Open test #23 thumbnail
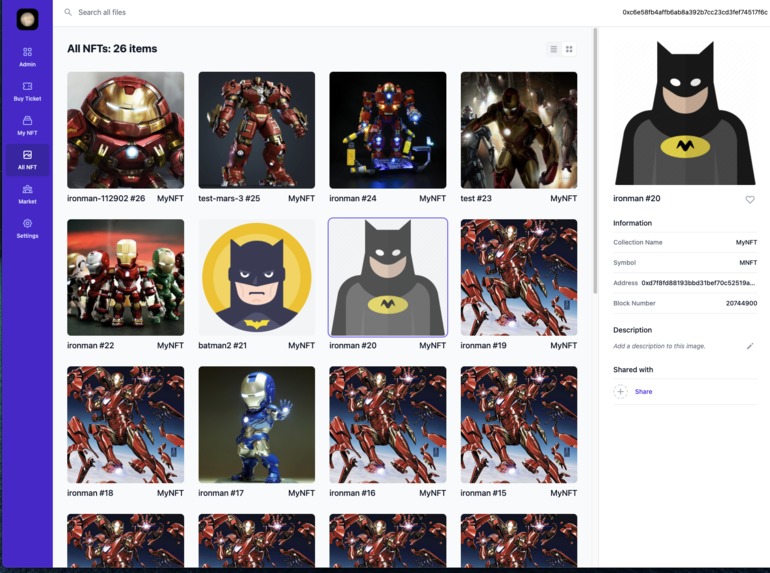Viewport: 770px width, 573px height. 519,130
